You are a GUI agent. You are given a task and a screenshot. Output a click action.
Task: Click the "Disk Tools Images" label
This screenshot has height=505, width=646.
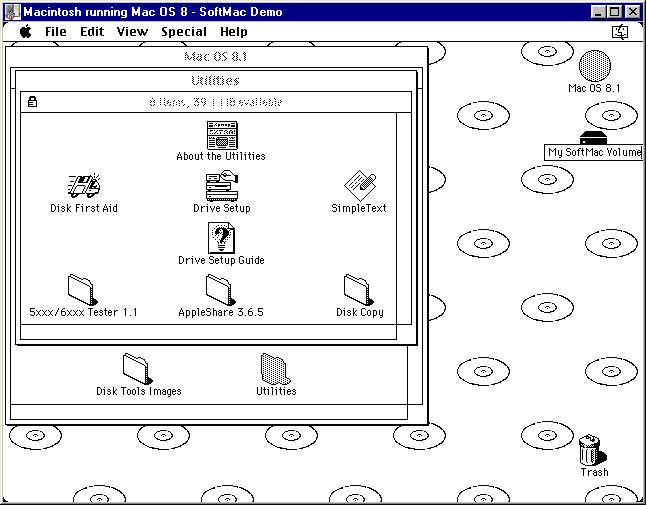coord(139,391)
